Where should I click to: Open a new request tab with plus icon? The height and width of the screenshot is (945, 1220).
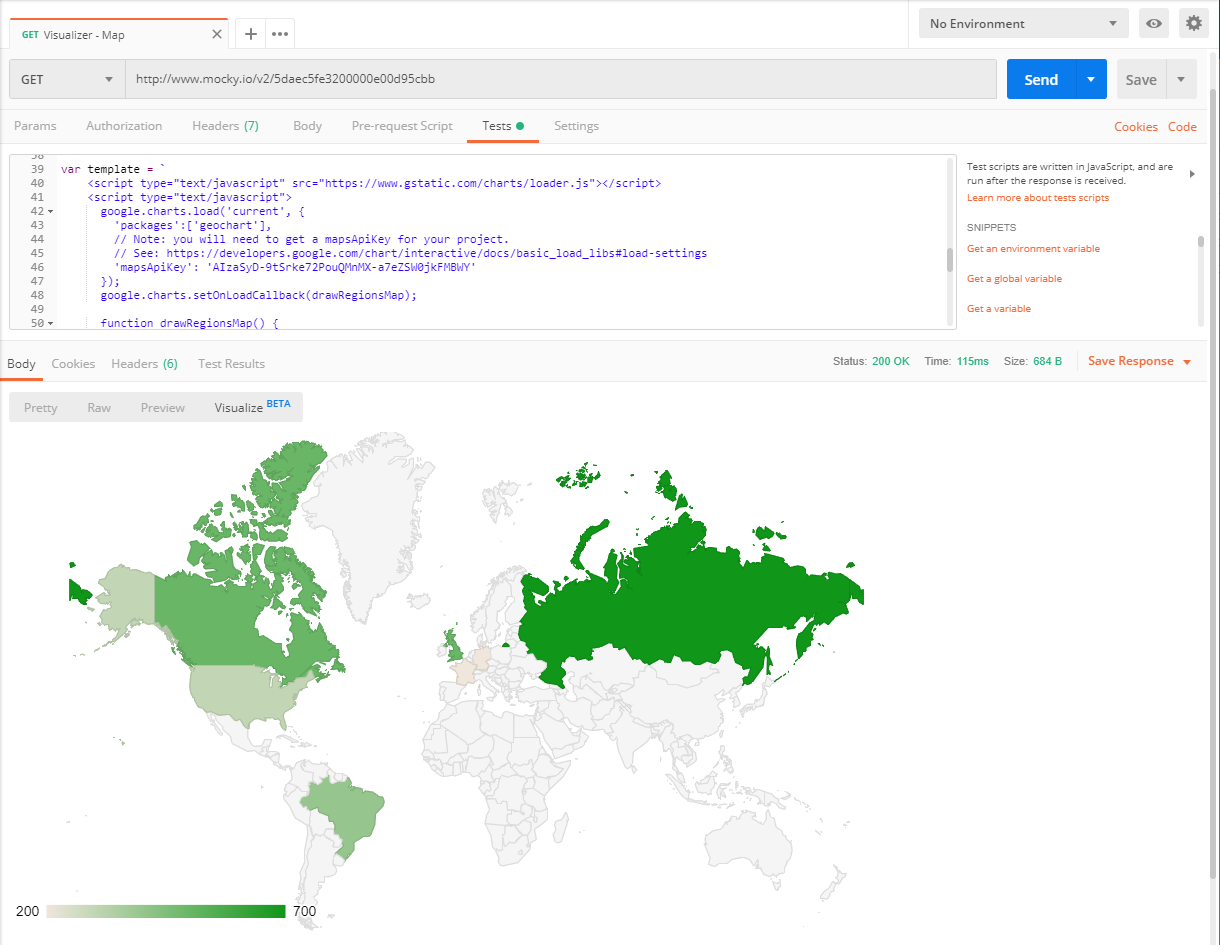[x=251, y=34]
